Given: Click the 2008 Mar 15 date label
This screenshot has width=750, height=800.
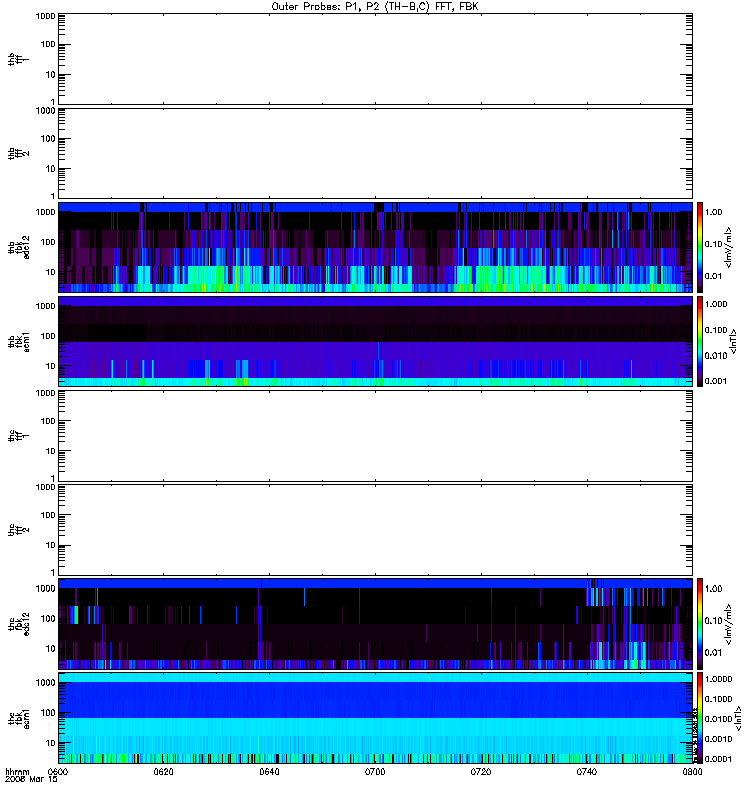Looking at the screenshot, I should (x=31, y=780).
